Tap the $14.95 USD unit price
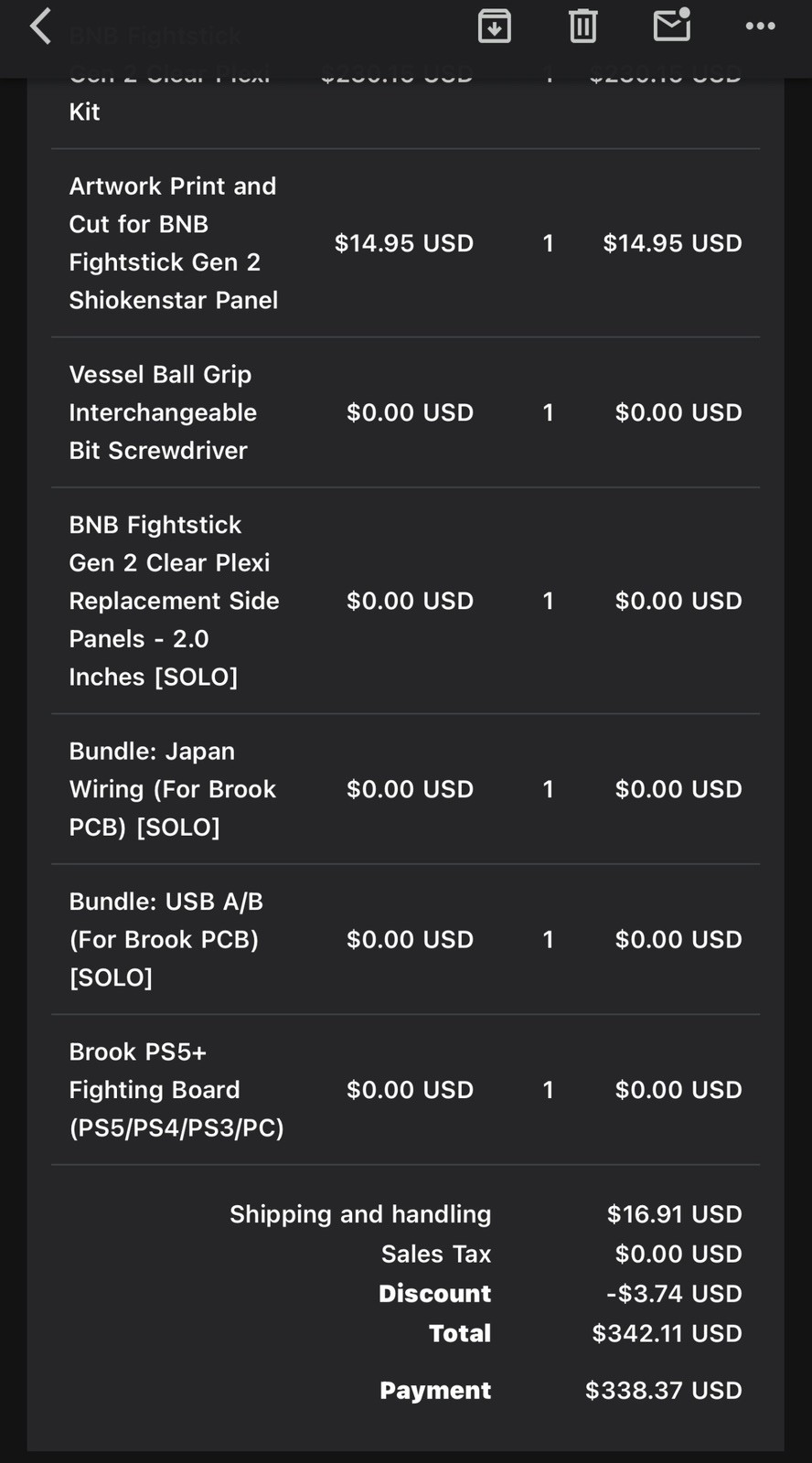 [x=404, y=243]
